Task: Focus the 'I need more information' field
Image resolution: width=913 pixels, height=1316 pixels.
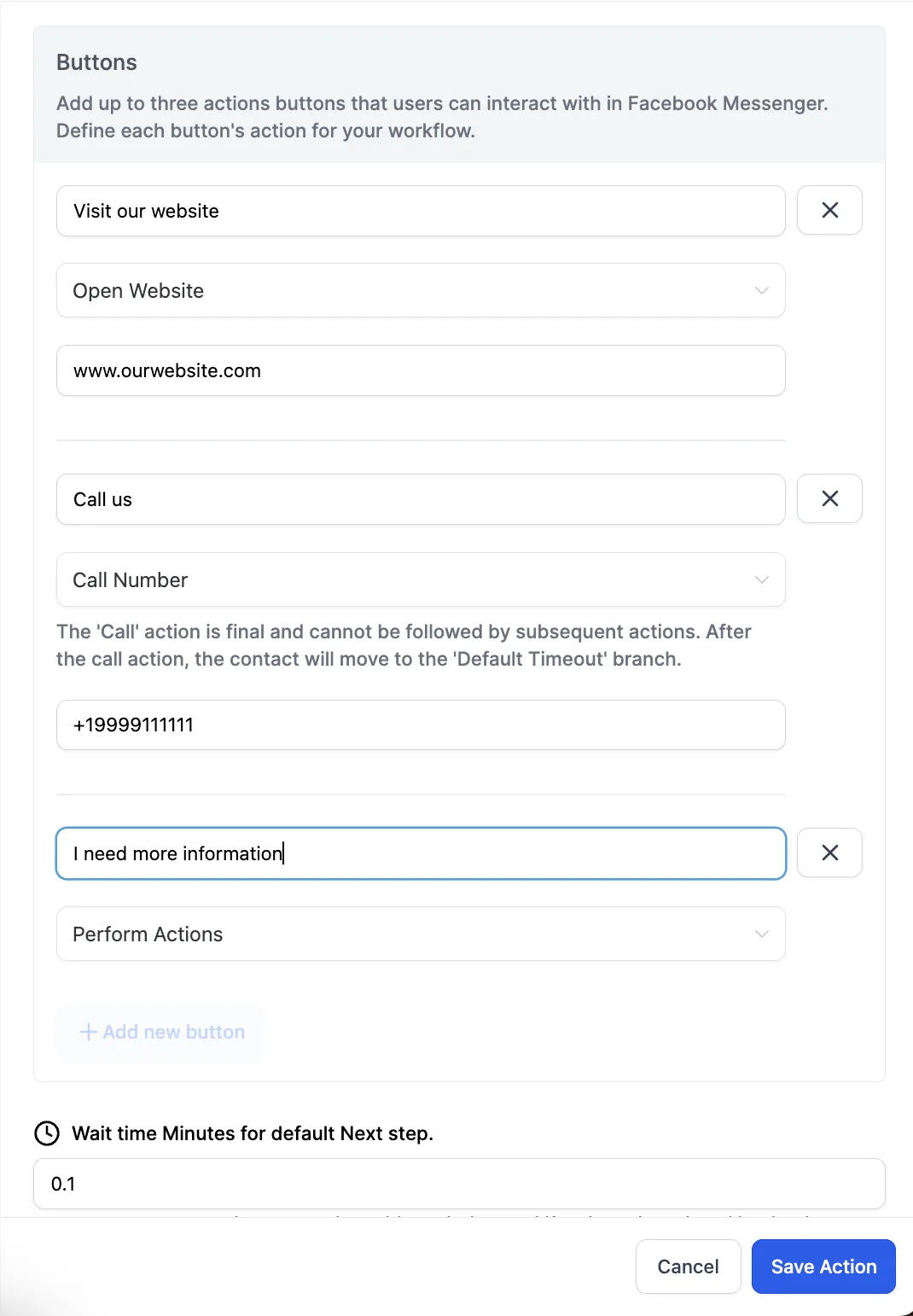Action: coord(421,853)
